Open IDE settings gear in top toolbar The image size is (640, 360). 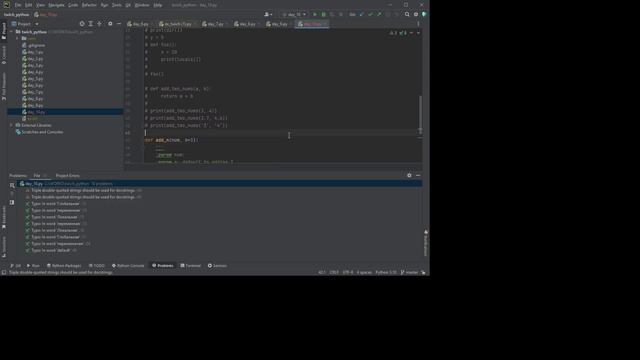[x=416, y=14]
